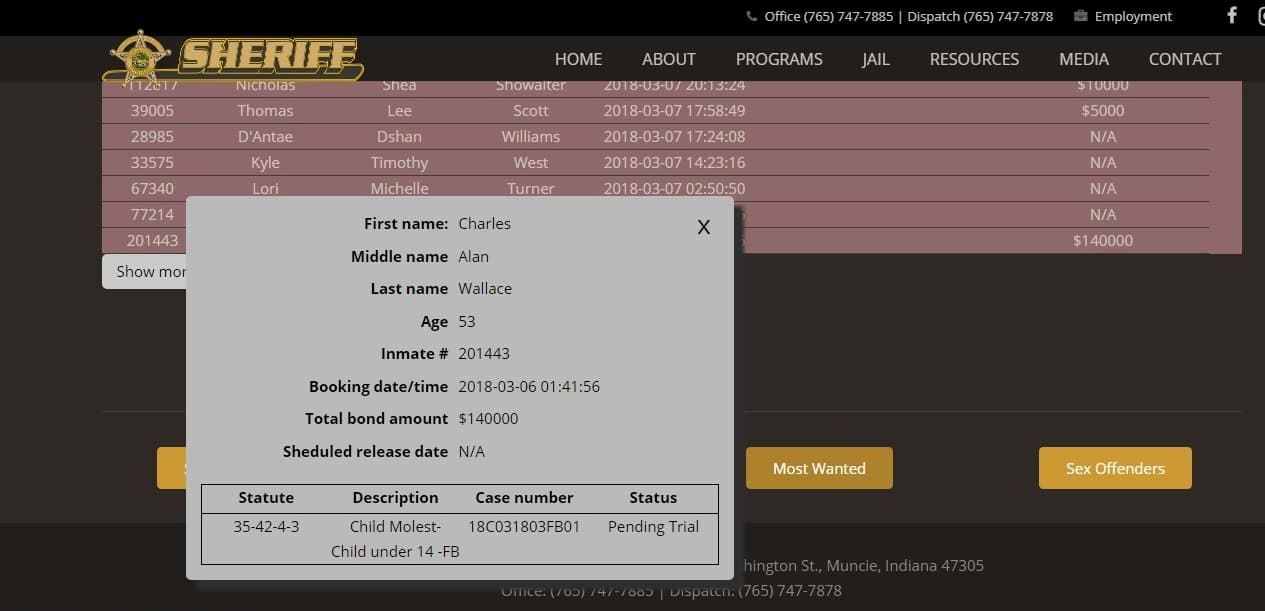Click the Statute column header in popup
This screenshot has width=1265, height=611.
266,497
